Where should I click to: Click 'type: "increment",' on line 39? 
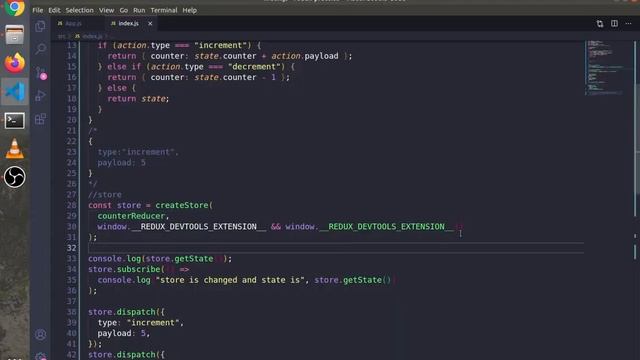140,322
